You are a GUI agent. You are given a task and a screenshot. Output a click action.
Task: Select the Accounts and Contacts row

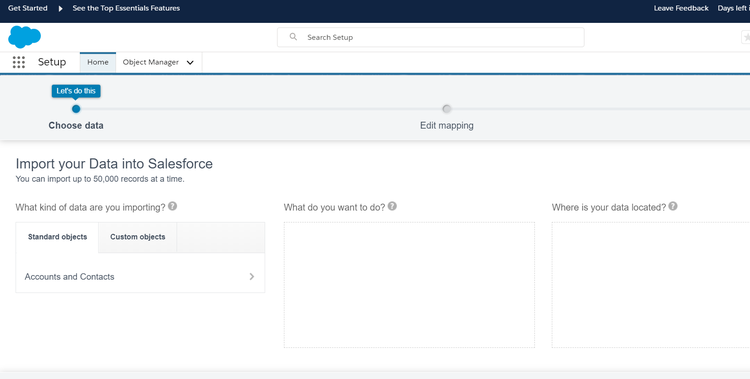click(x=140, y=277)
